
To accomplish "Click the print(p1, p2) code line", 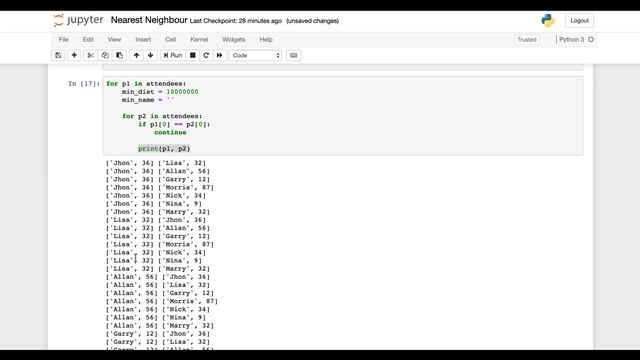I will 164,149.
